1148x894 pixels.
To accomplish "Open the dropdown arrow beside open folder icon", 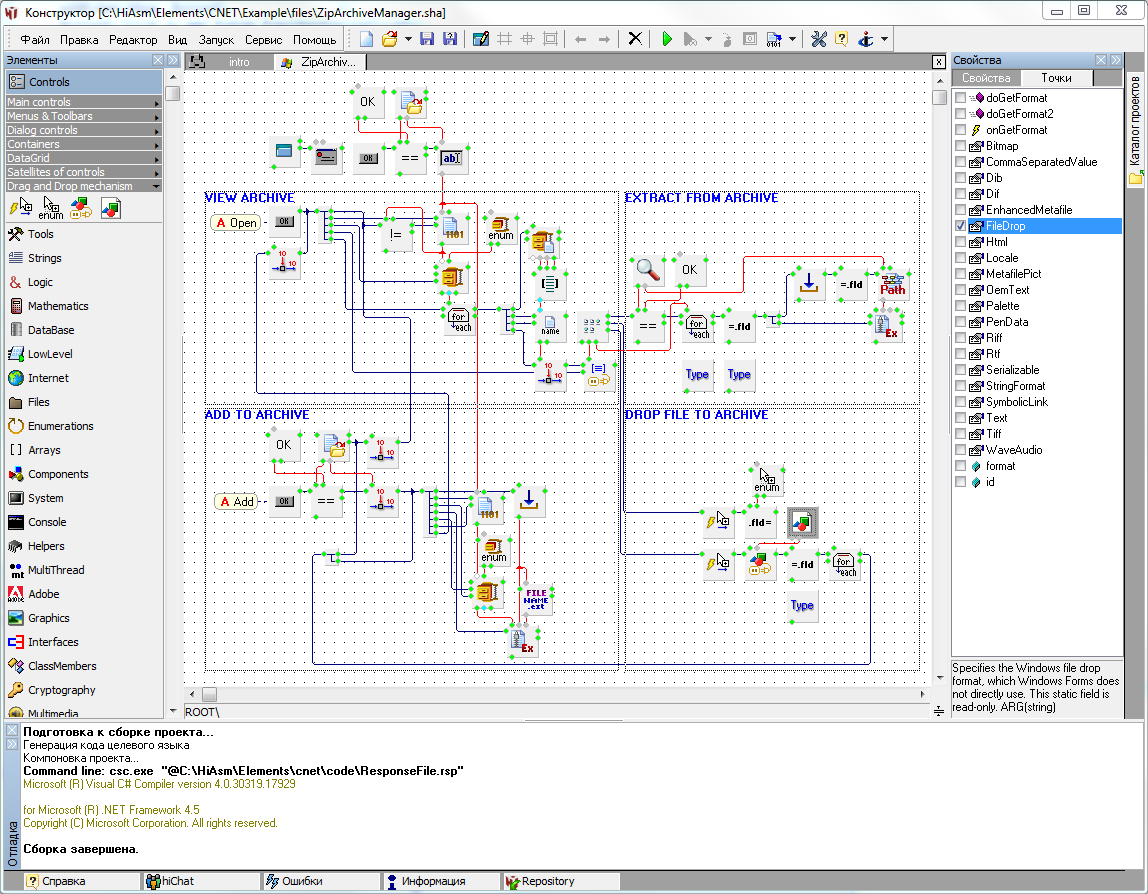I will point(407,39).
